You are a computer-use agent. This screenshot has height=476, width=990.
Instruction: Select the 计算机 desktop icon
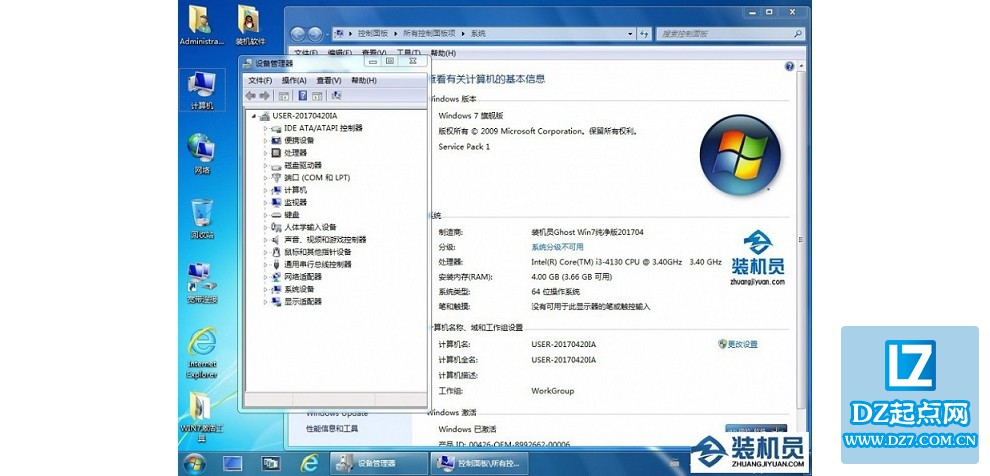tap(202, 90)
